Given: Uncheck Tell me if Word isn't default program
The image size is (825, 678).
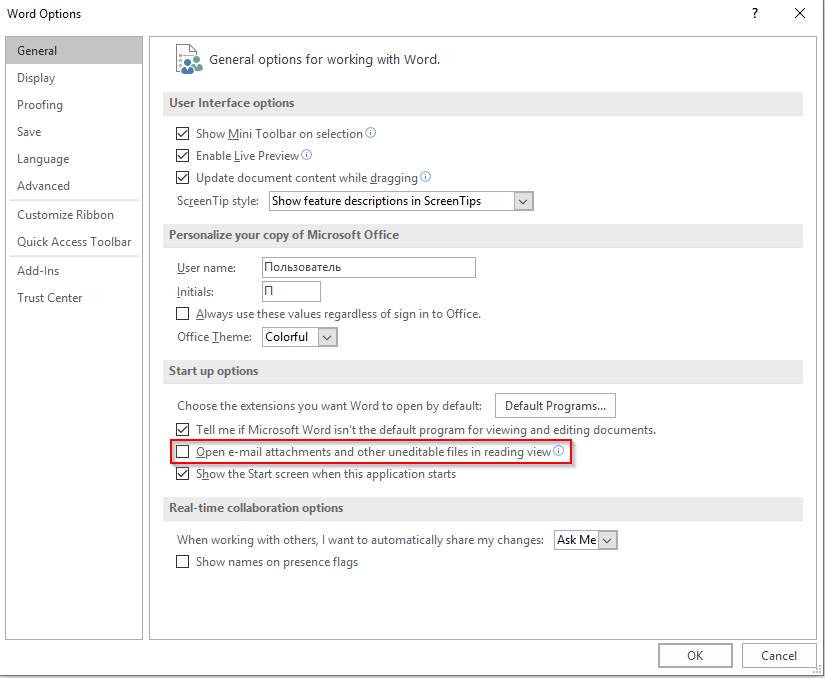Looking at the screenshot, I should (183, 430).
